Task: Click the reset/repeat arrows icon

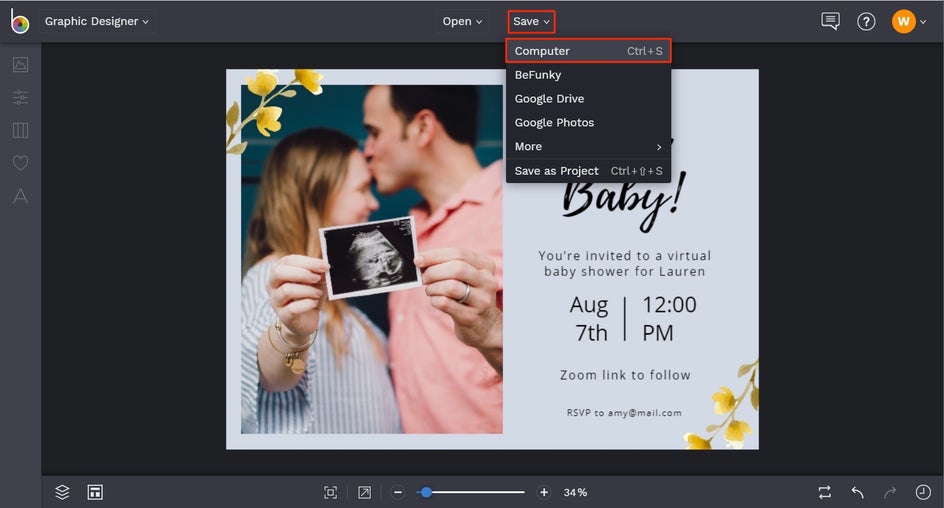Action: pos(825,492)
